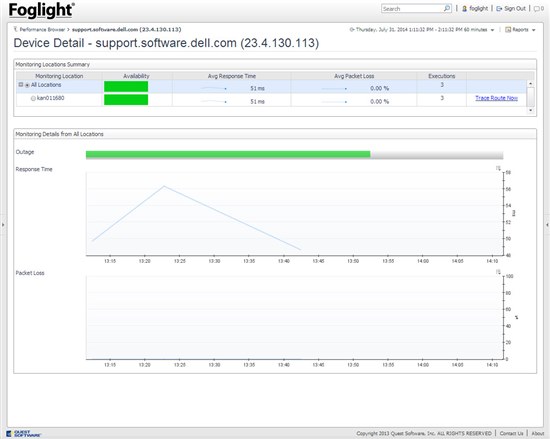550x439 pixels.
Task: Open the time range dropdown arrow
Action: click(492, 30)
